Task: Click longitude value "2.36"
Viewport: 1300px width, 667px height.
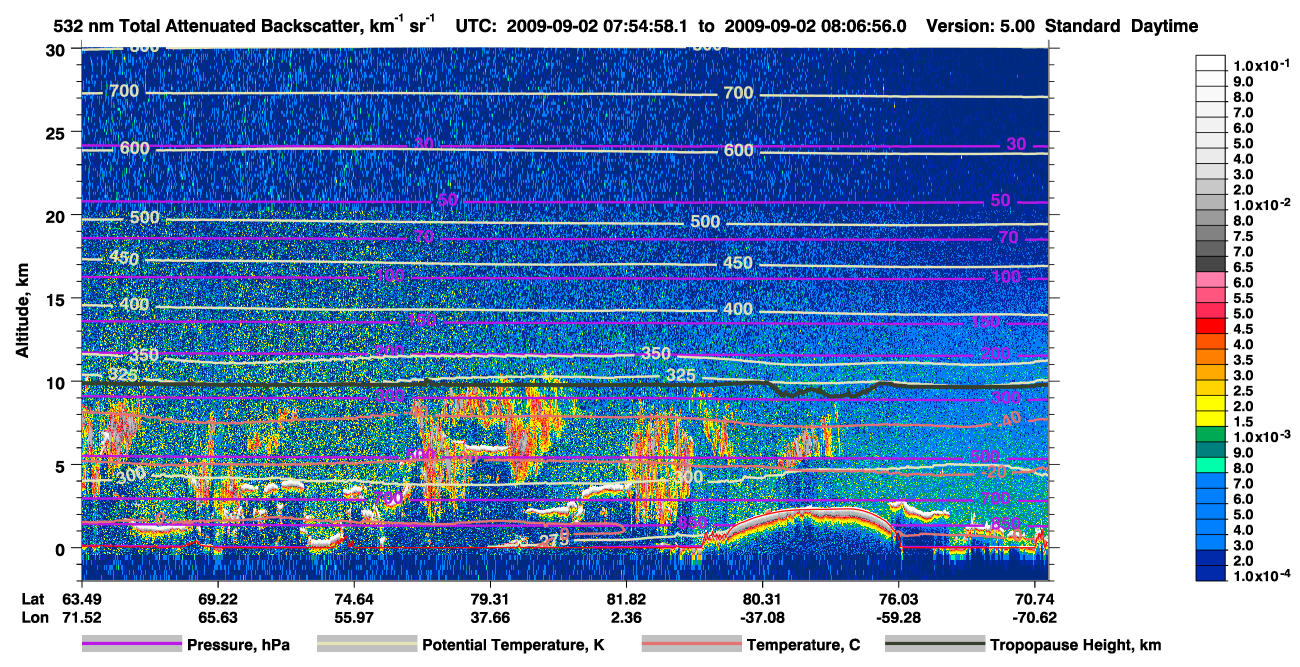Action: [x=626, y=617]
